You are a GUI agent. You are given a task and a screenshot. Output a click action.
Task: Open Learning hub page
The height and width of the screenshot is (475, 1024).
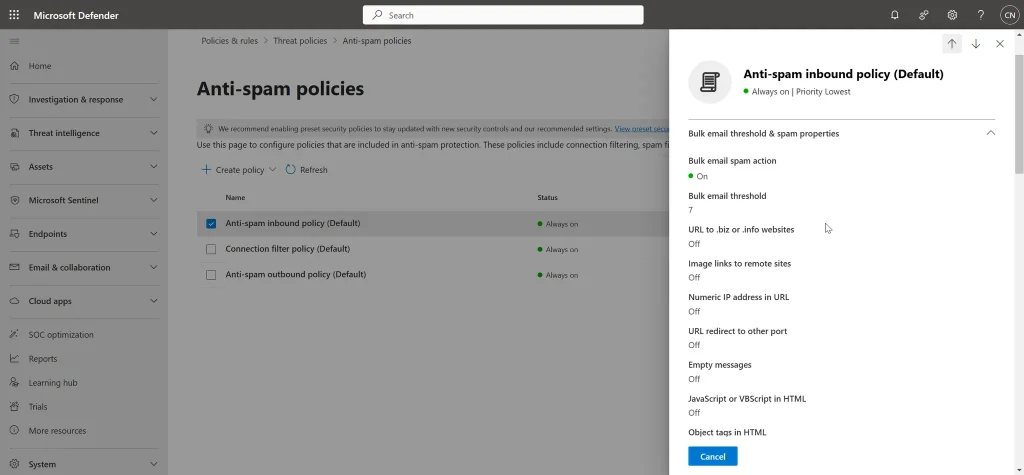click(53, 383)
